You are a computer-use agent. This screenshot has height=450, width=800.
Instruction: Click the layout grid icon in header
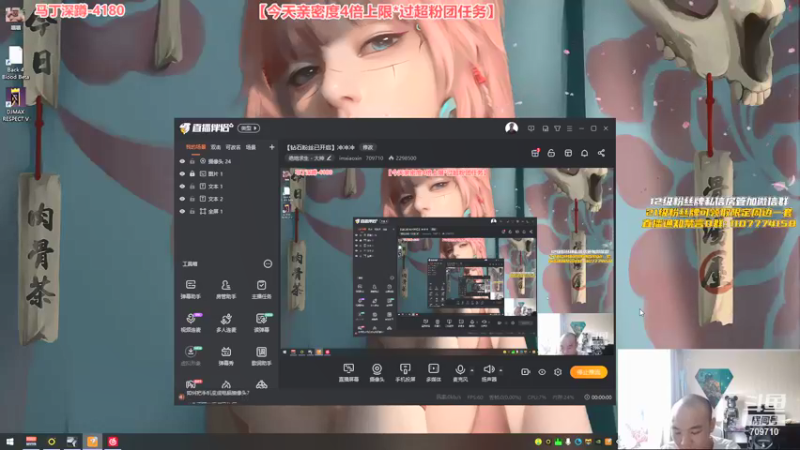(x=568, y=153)
